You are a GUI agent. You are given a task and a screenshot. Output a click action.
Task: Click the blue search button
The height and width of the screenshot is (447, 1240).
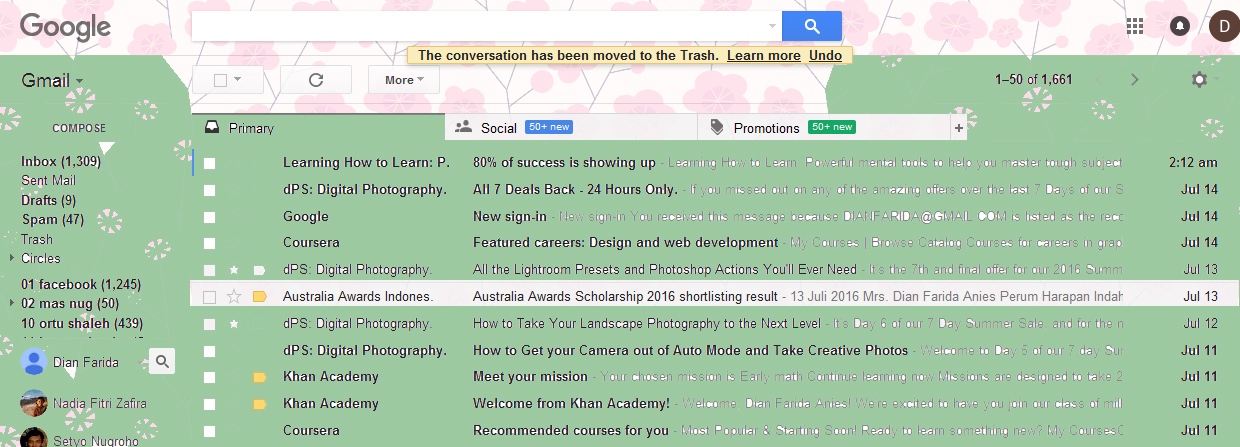[x=811, y=26]
